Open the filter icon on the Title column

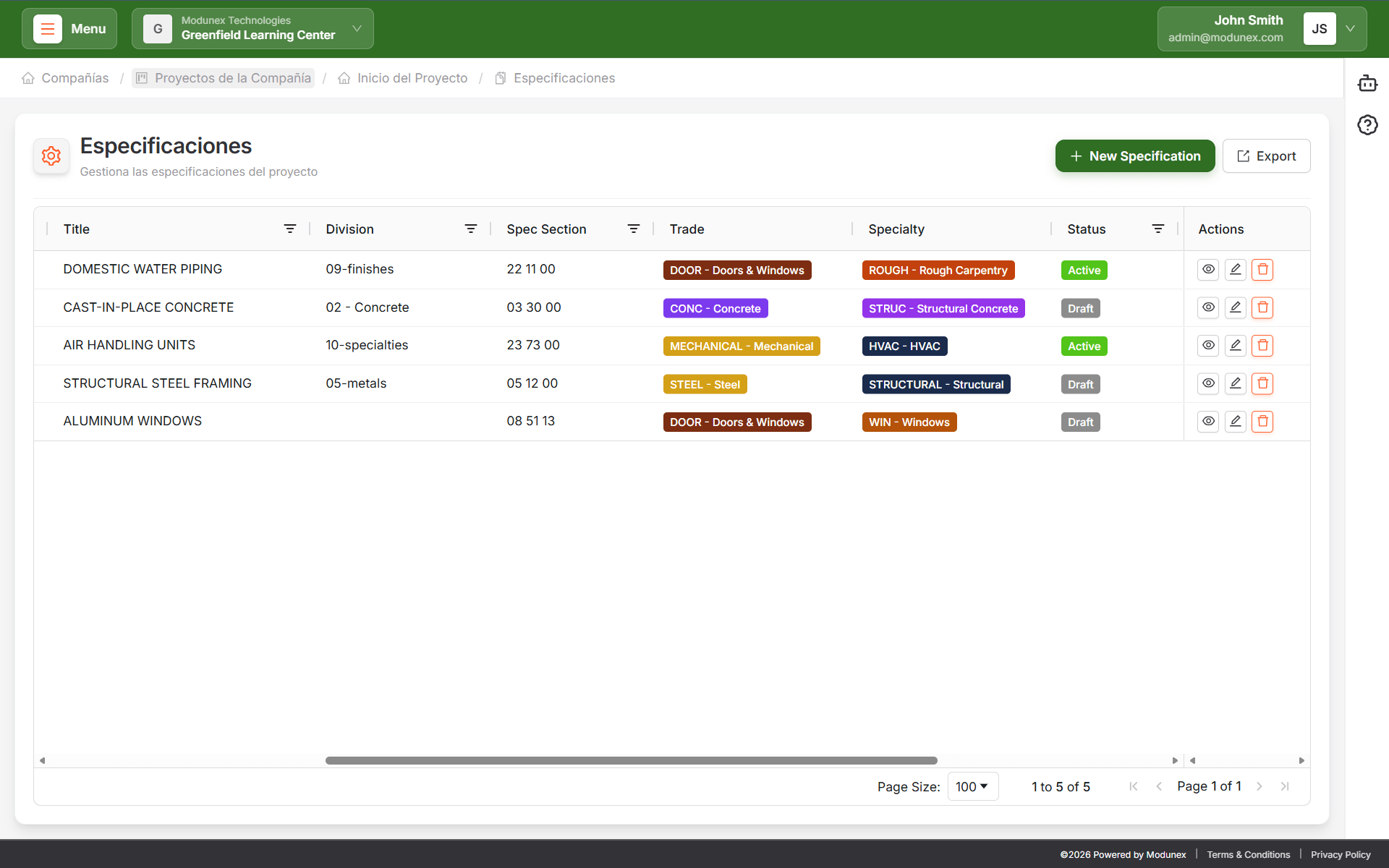tap(290, 229)
